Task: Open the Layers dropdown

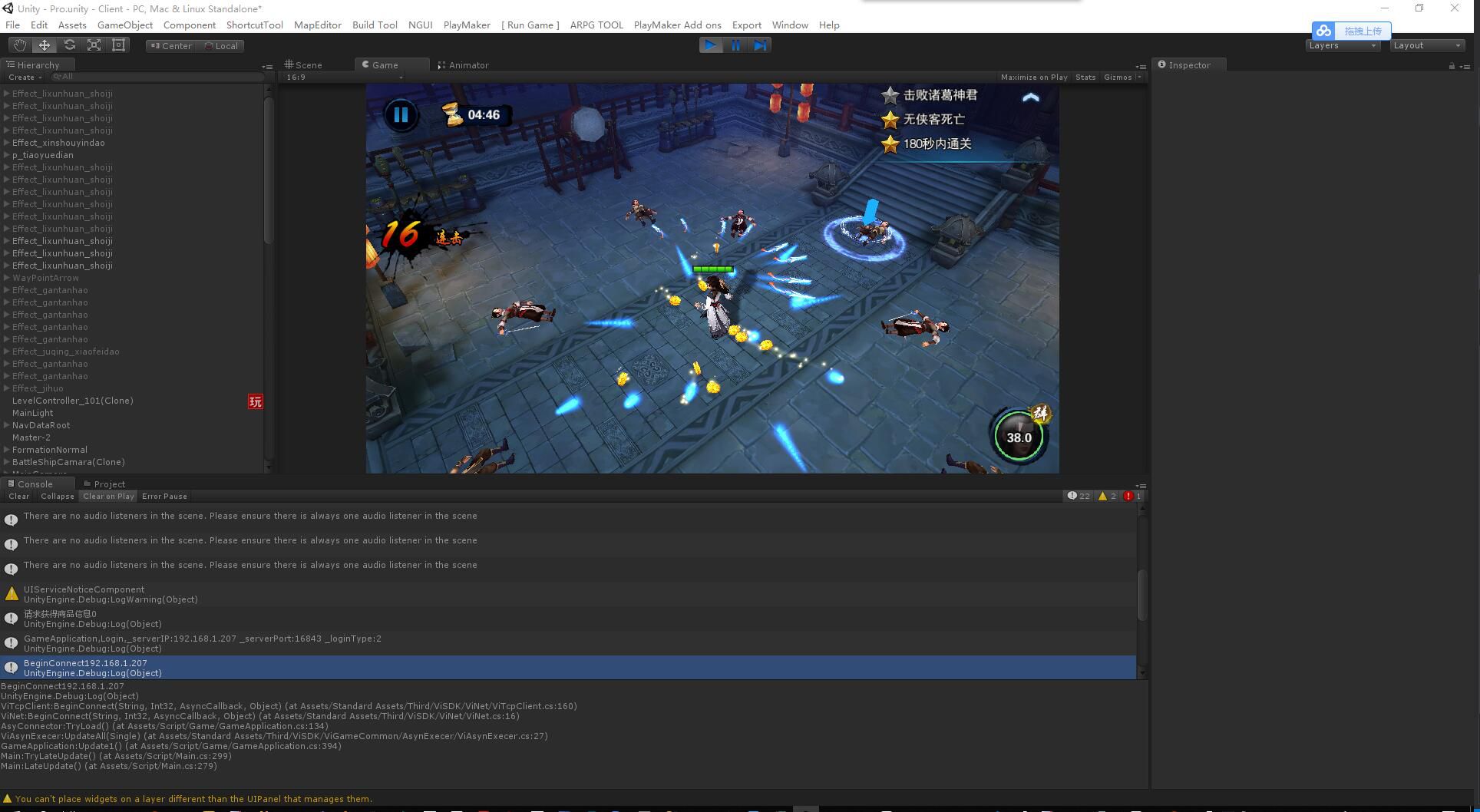Action: [x=1342, y=45]
